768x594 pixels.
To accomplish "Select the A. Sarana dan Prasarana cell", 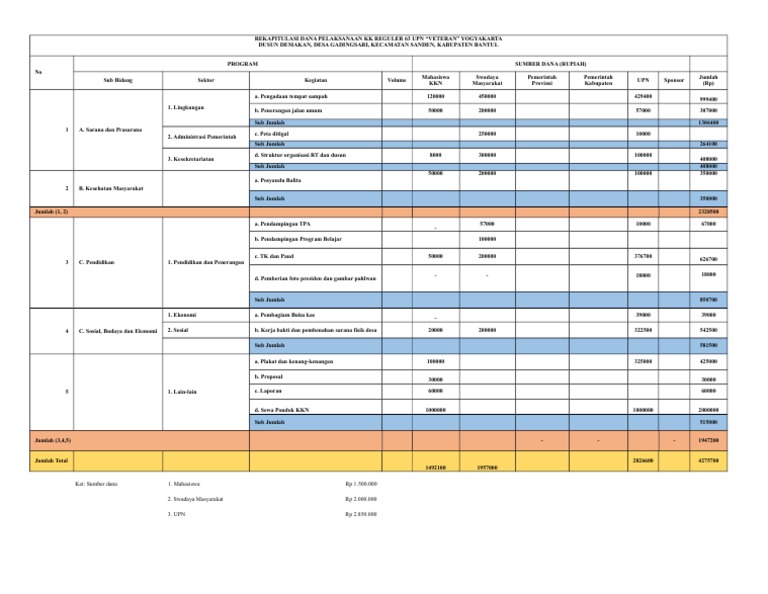I will point(118,130).
